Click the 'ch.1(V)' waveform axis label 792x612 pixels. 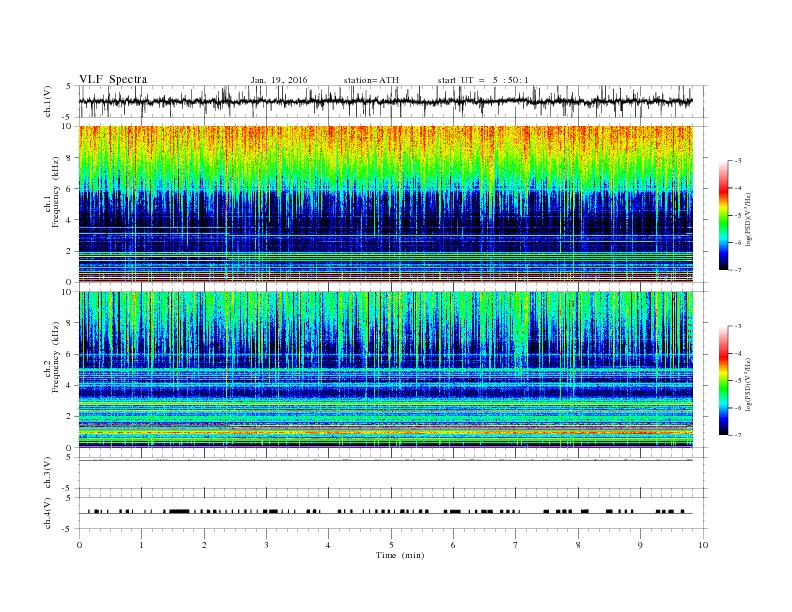coord(48,101)
